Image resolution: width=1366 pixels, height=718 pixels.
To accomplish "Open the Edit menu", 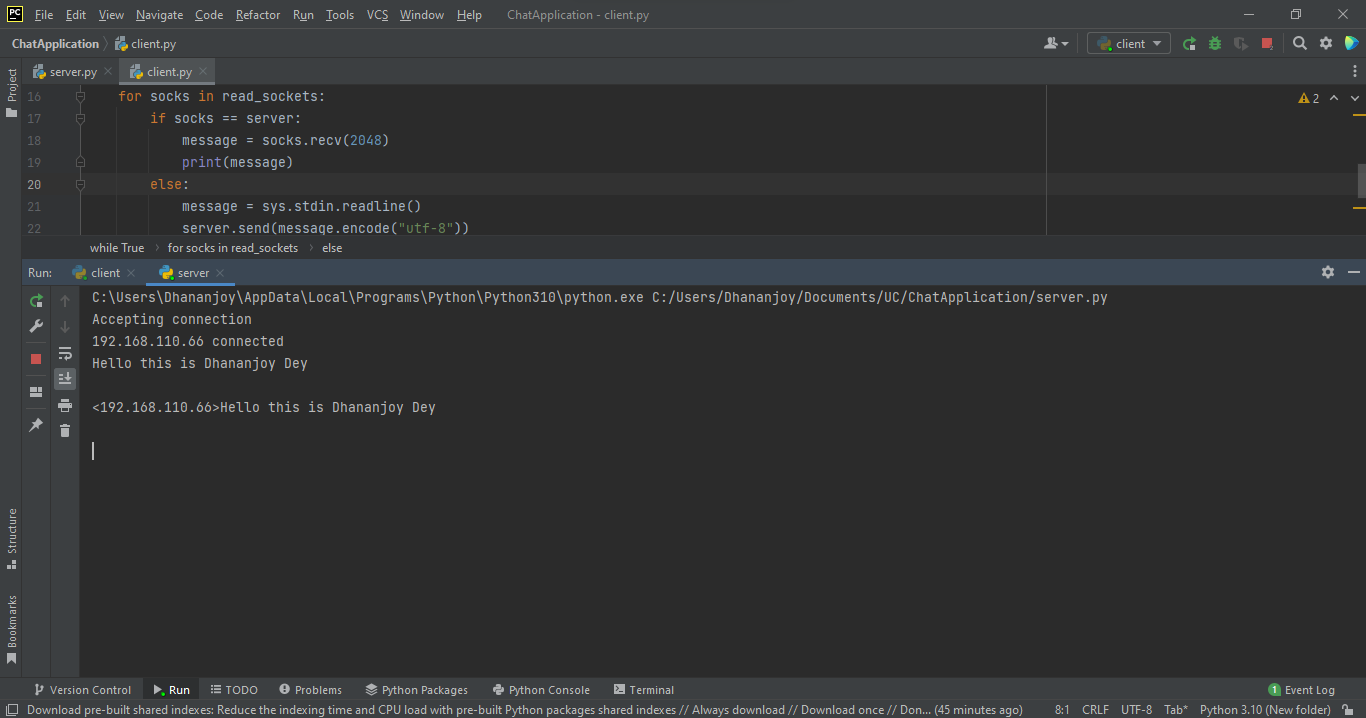I will coord(76,15).
